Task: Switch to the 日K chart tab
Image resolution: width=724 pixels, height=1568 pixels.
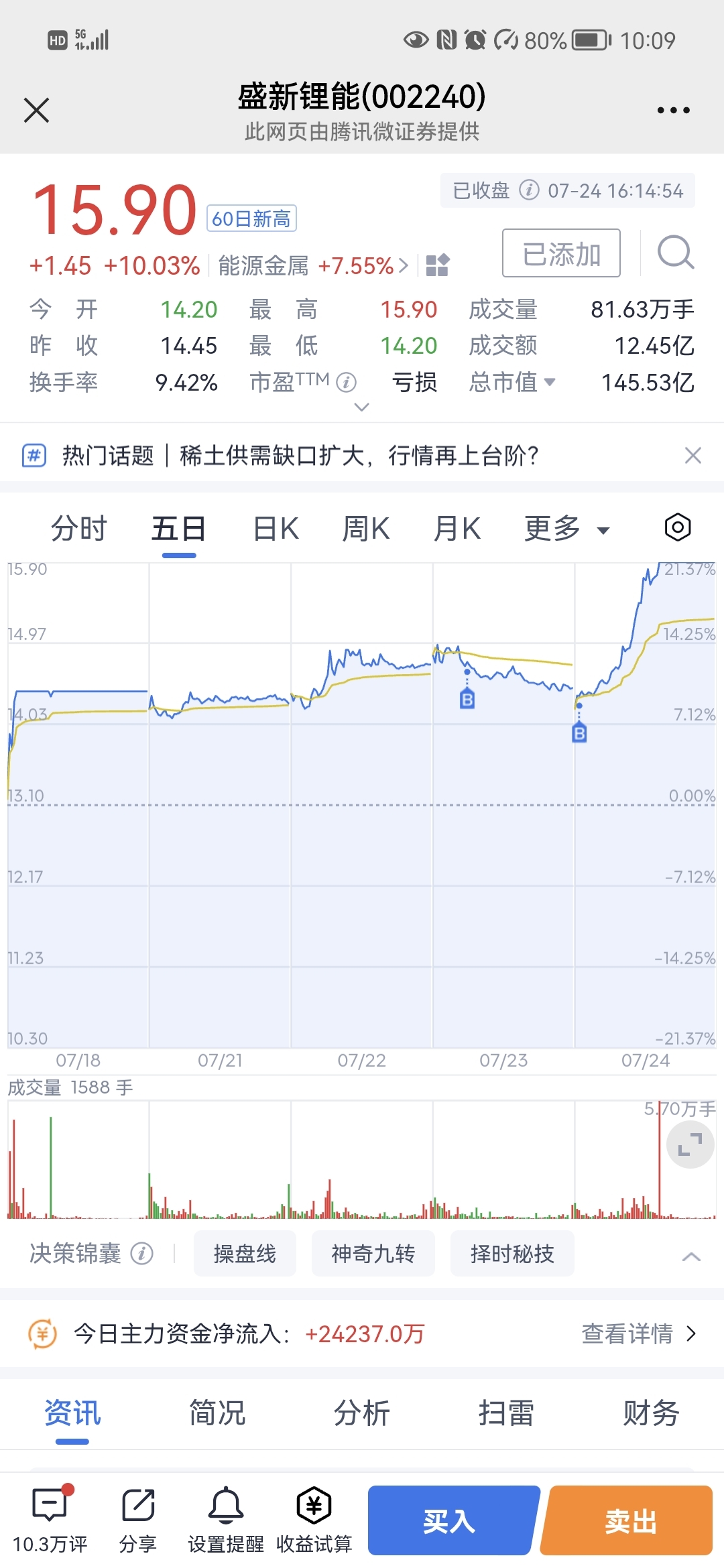Action: 276,529
